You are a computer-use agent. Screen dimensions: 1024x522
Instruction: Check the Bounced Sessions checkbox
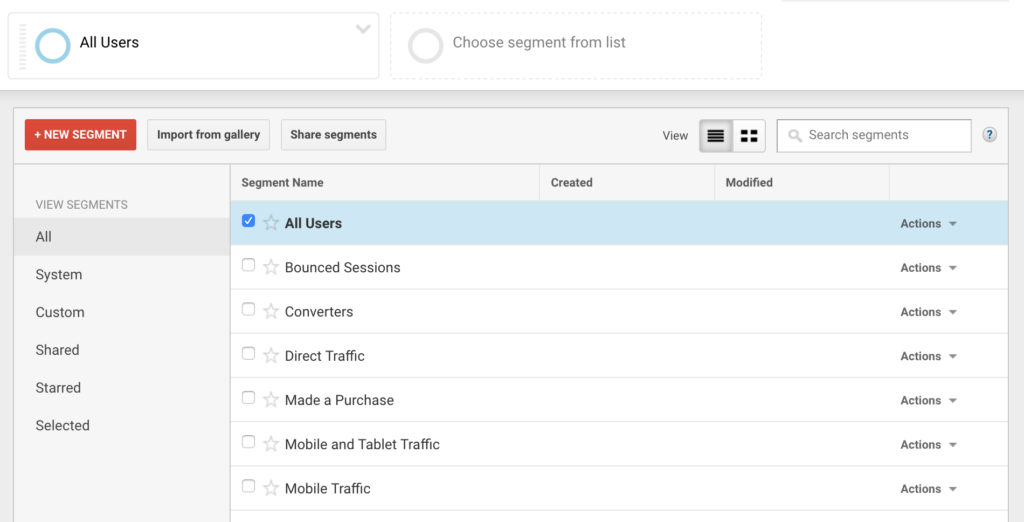point(248,265)
